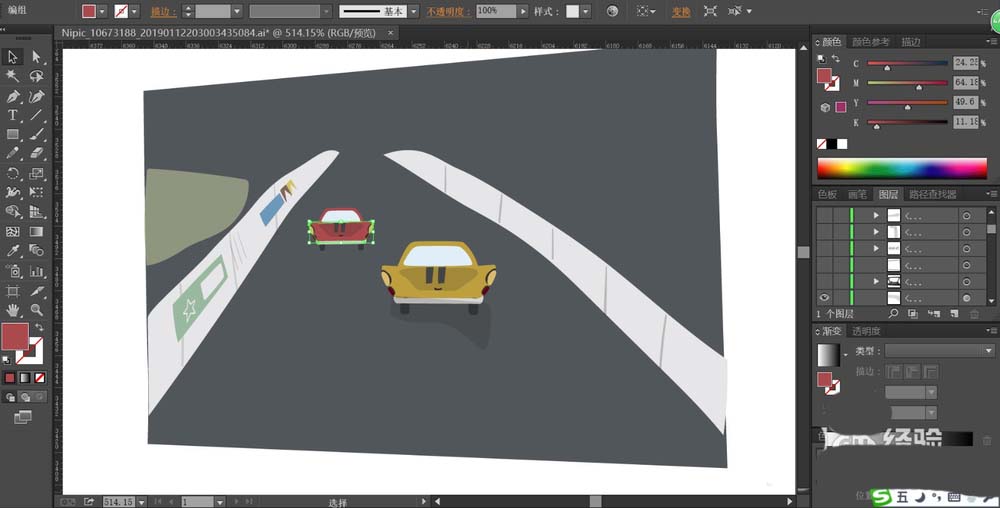This screenshot has height=508, width=1000.
Task: Click target circle of bottom layer row
Action: (x=966, y=298)
